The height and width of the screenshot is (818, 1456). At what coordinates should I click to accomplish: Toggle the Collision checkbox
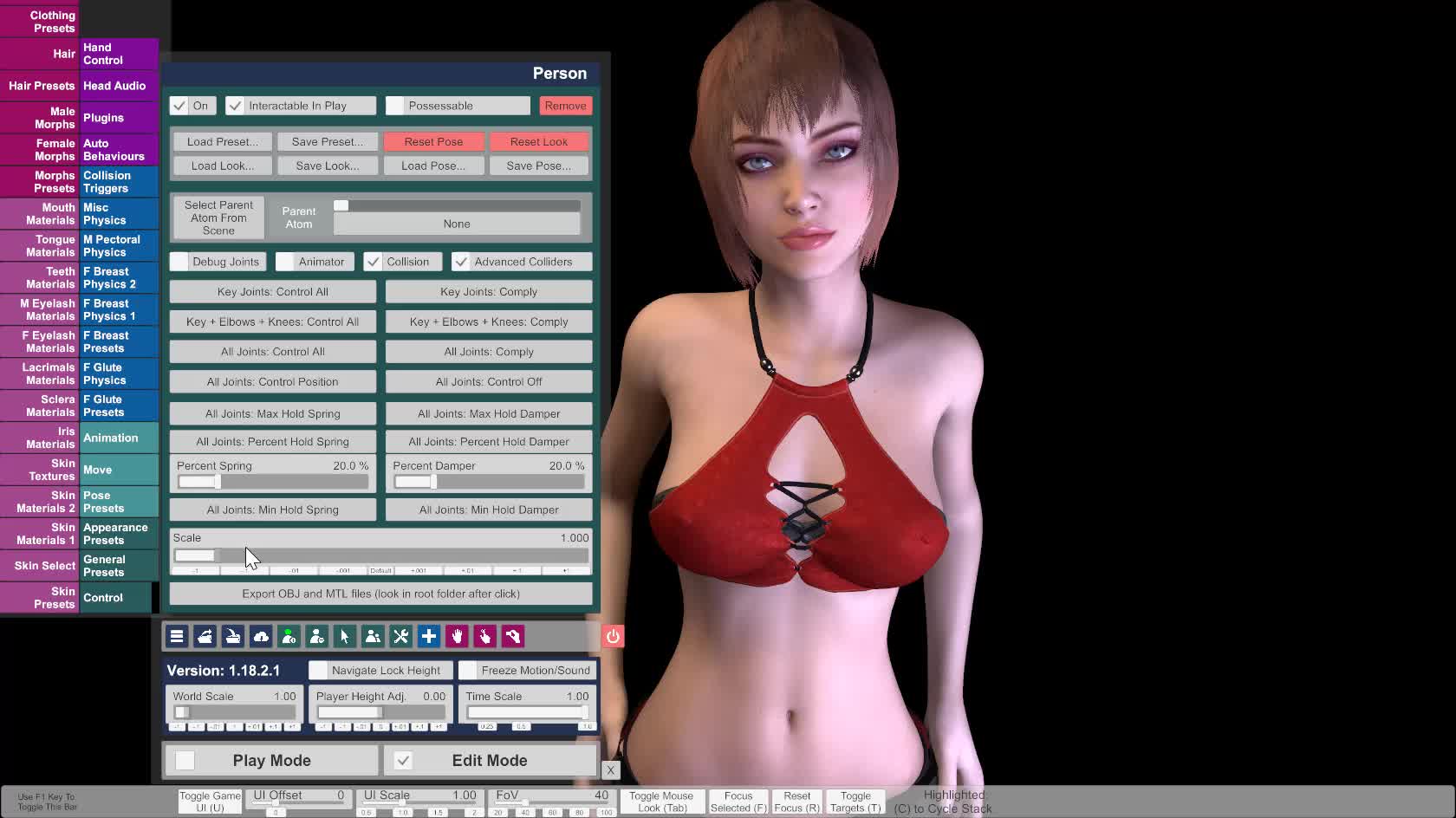click(374, 262)
